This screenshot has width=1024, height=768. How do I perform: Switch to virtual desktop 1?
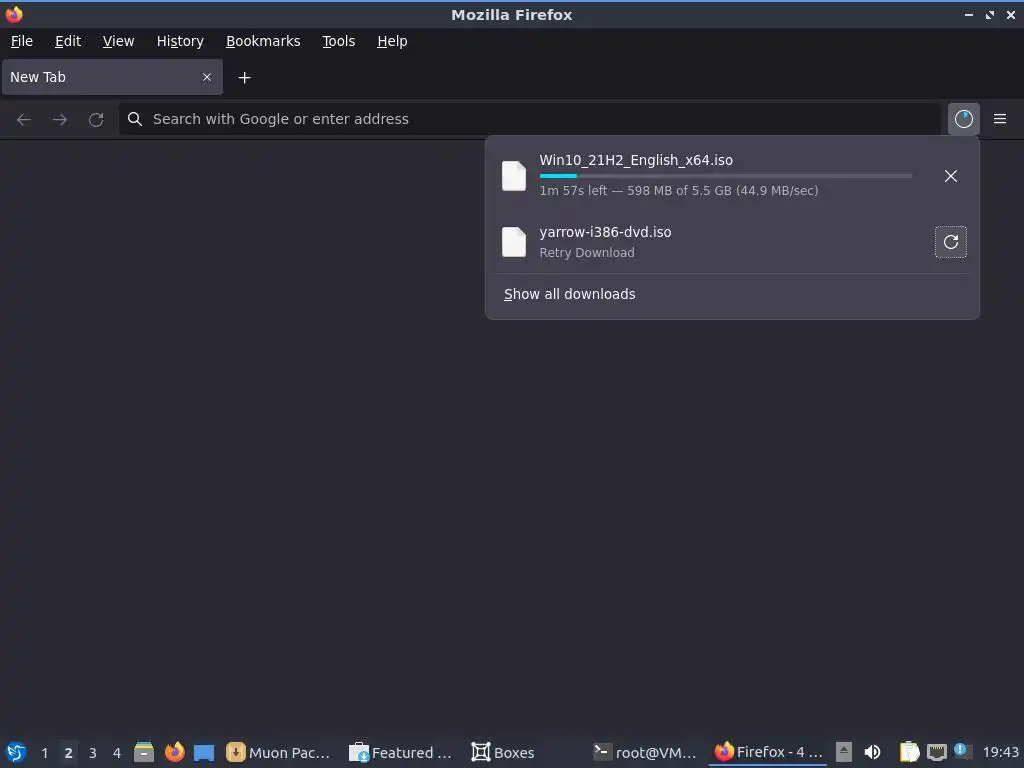point(44,752)
